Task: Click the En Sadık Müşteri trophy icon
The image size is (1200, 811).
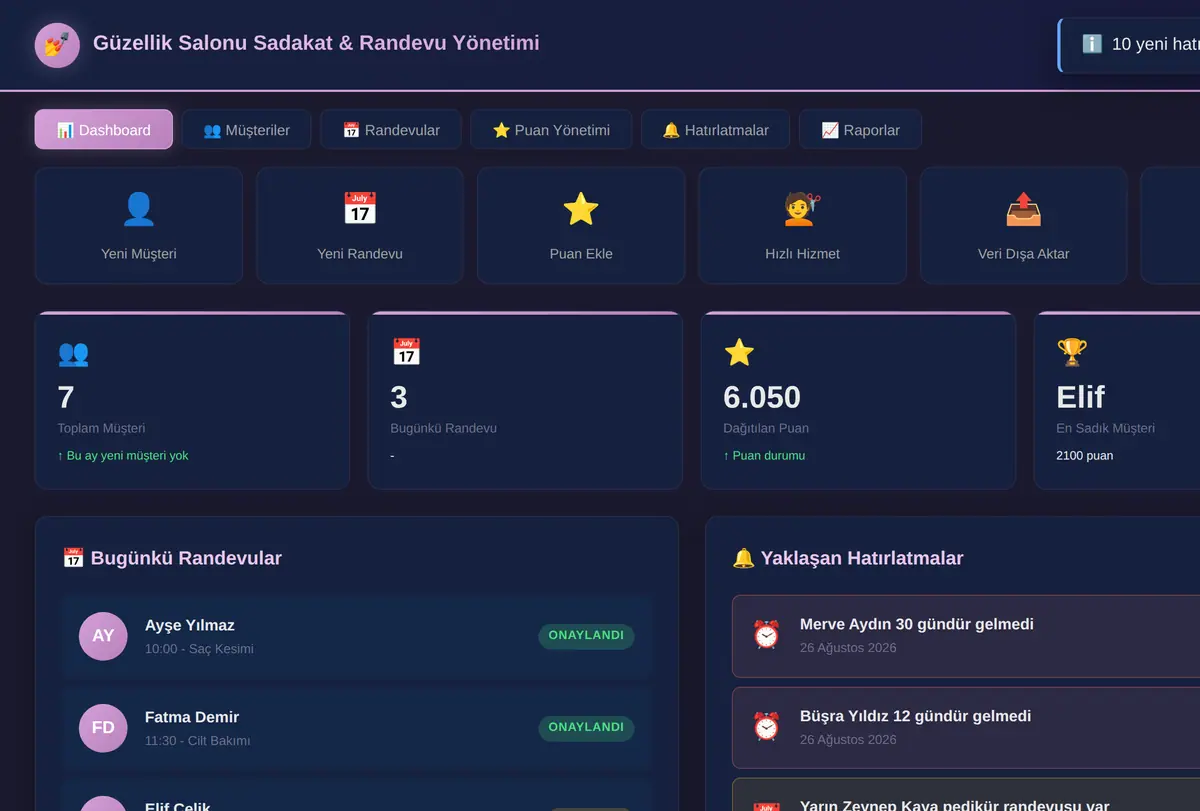Action: pyautogui.click(x=1072, y=352)
